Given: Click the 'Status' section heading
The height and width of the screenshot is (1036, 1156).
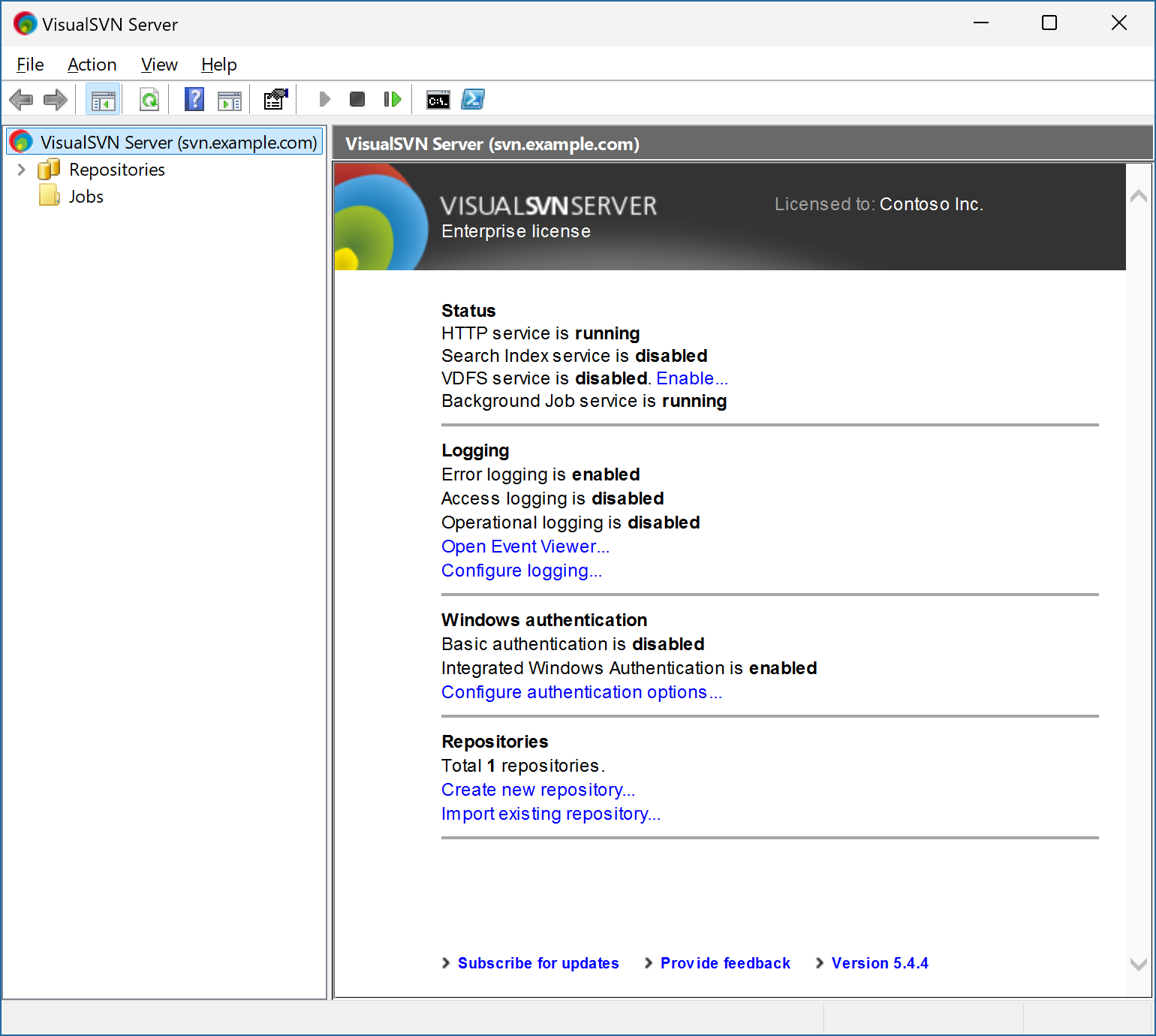Looking at the screenshot, I should pyautogui.click(x=468, y=311).
